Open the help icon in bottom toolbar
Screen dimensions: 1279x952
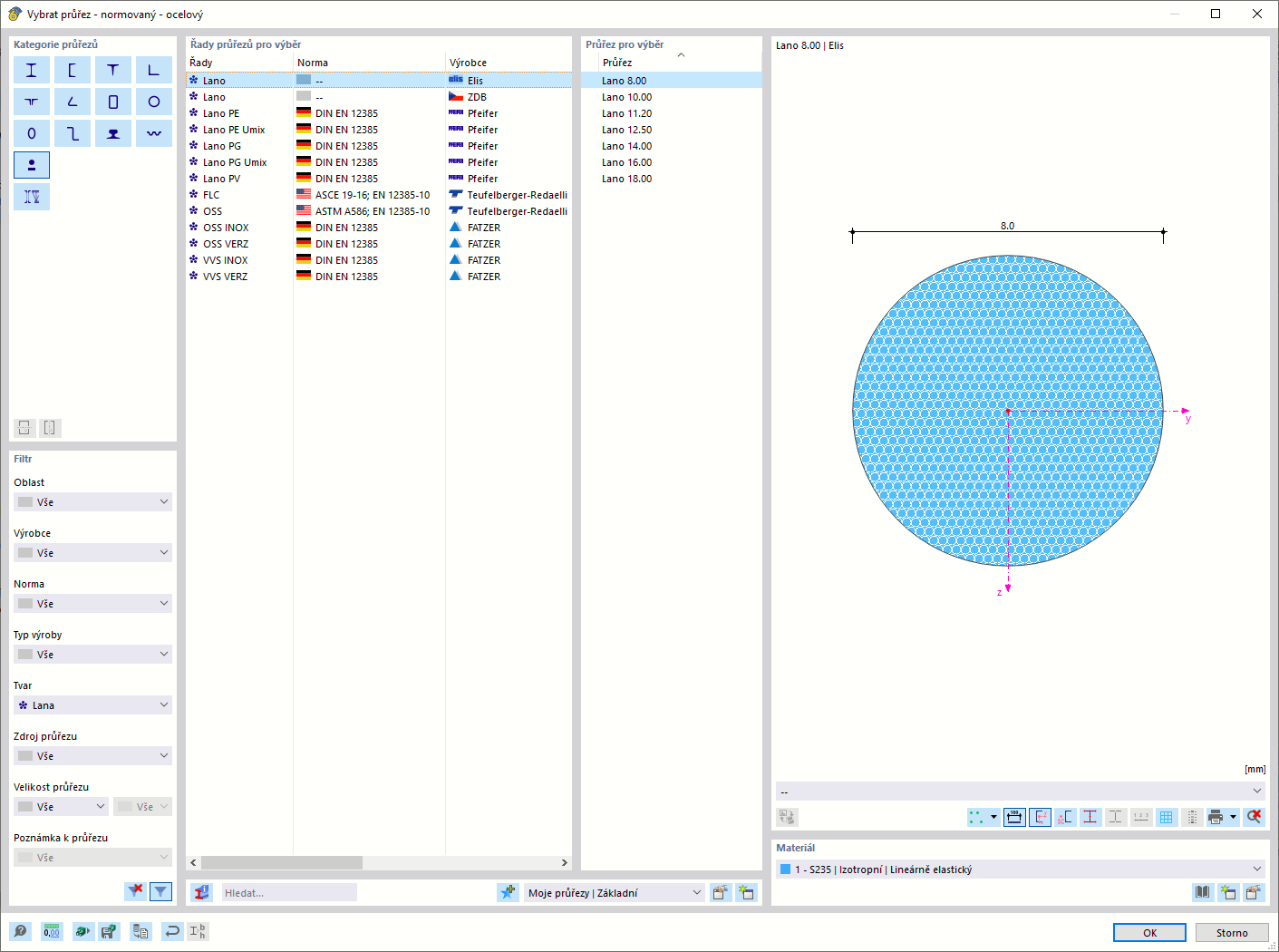[x=20, y=931]
